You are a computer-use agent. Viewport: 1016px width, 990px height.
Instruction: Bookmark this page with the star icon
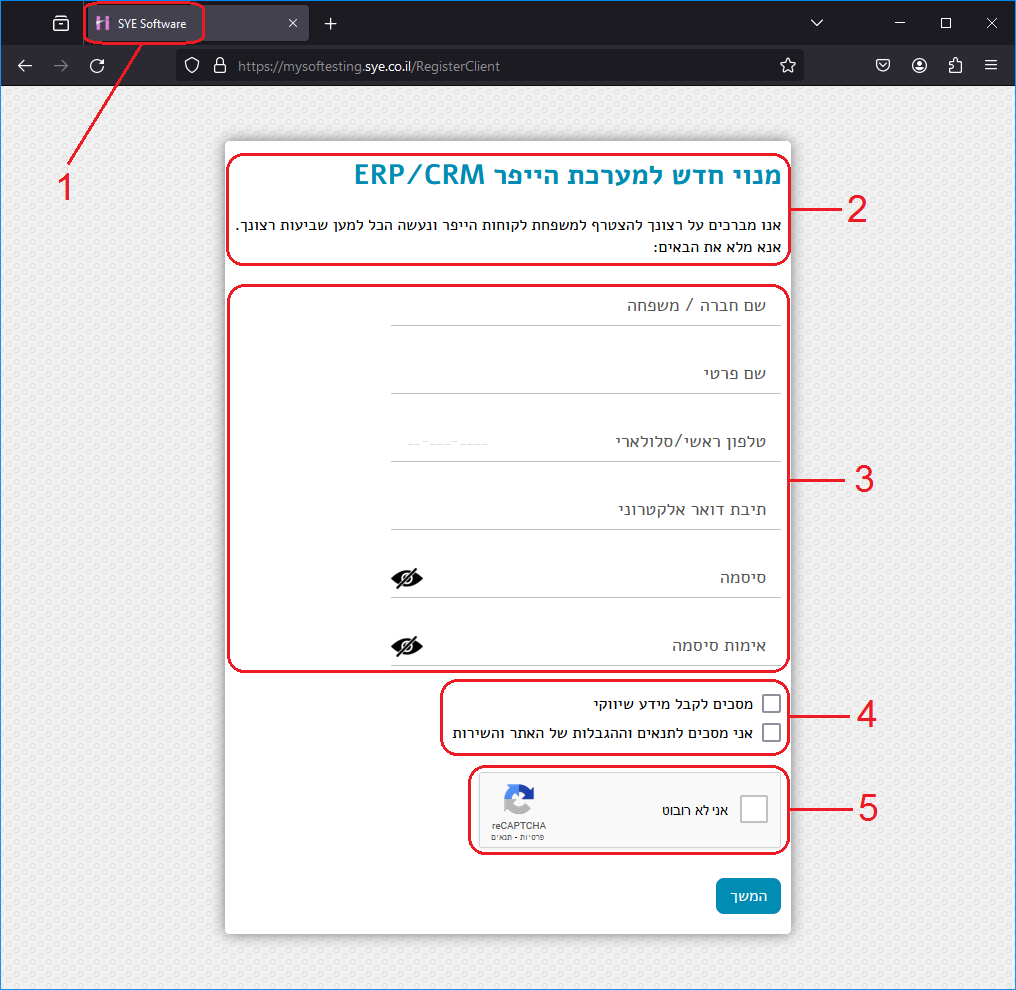pyautogui.click(x=788, y=66)
